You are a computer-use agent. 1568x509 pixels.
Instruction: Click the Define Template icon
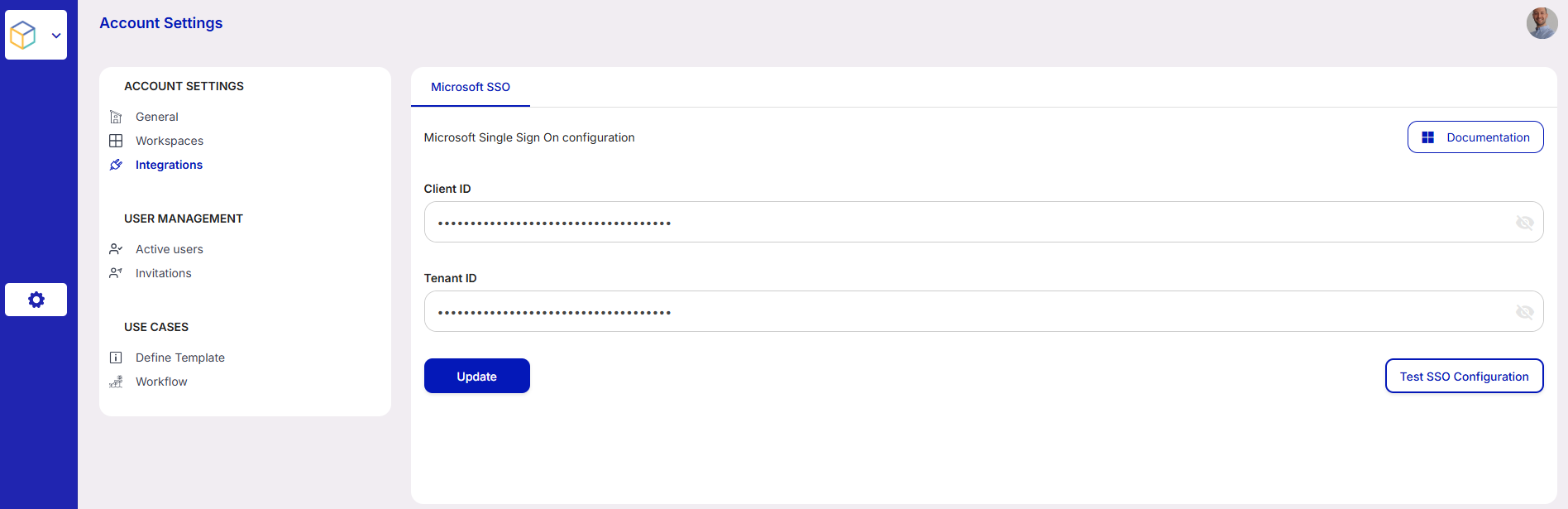coord(116,358)
